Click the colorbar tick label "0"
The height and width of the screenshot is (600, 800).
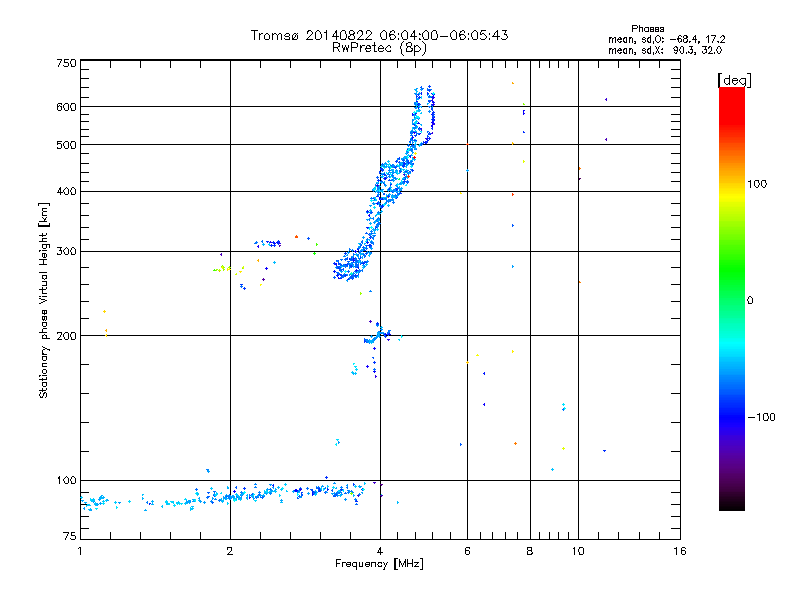click(x=750, y=300)
